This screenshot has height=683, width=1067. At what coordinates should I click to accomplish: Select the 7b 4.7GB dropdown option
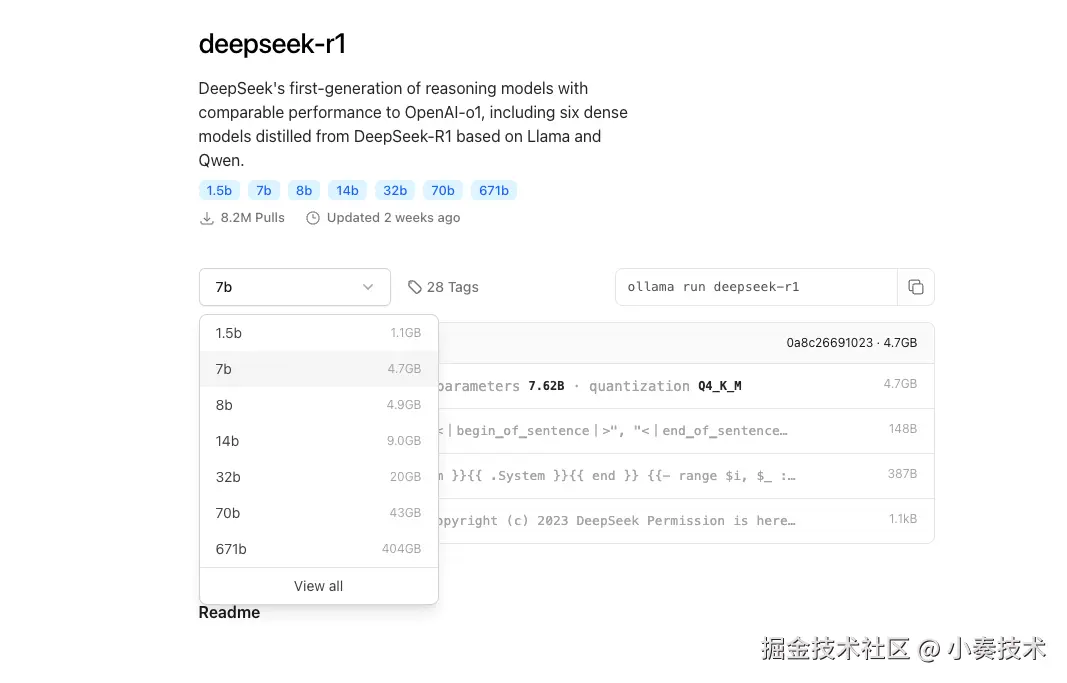318,369
